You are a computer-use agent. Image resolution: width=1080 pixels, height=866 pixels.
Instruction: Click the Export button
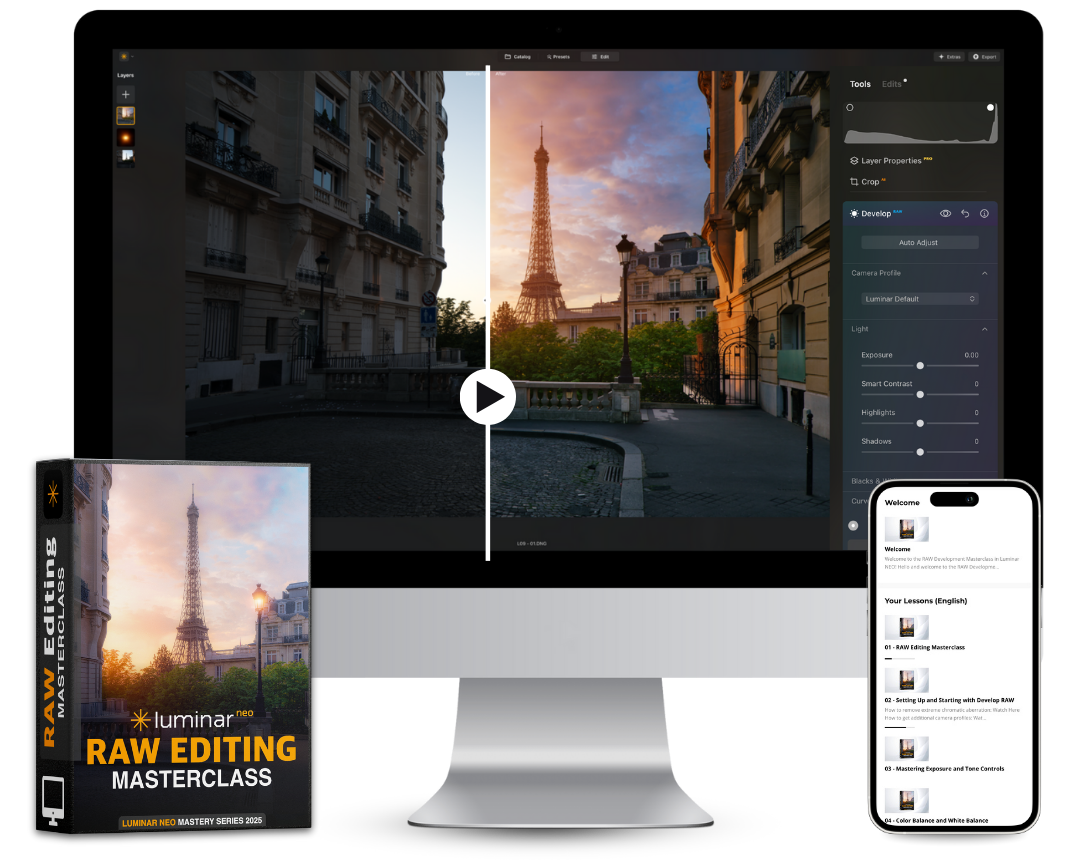coord(985,56)
